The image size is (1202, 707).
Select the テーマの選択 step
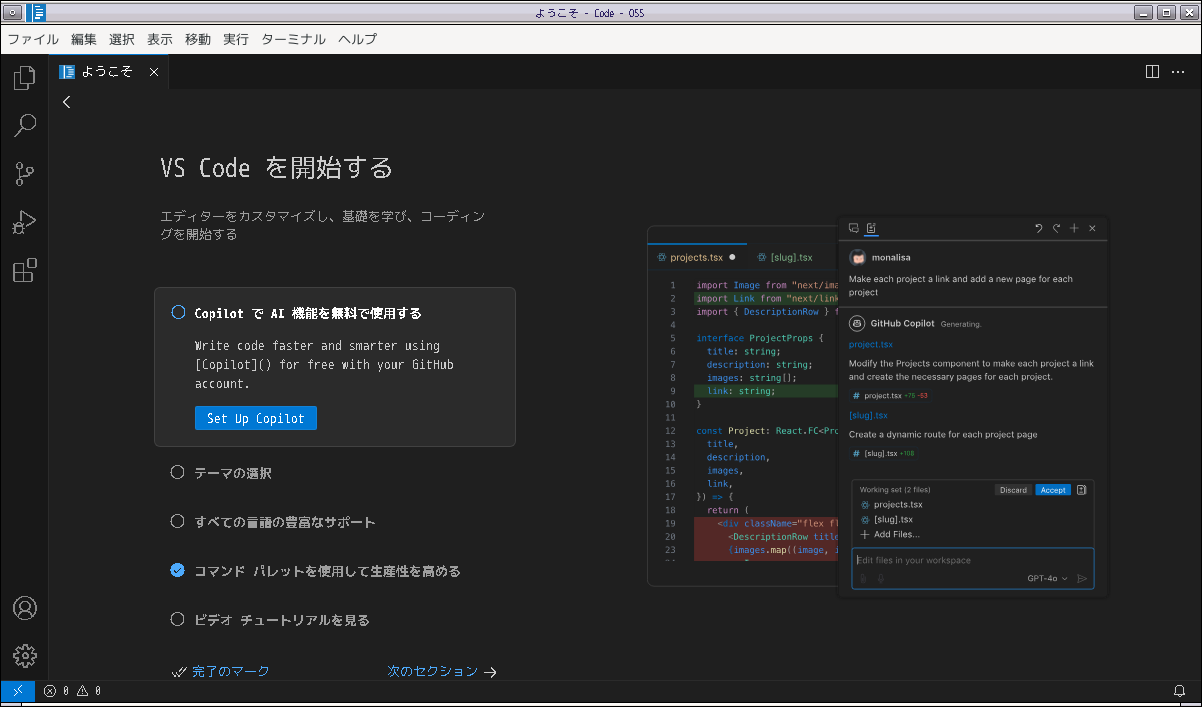334,473
